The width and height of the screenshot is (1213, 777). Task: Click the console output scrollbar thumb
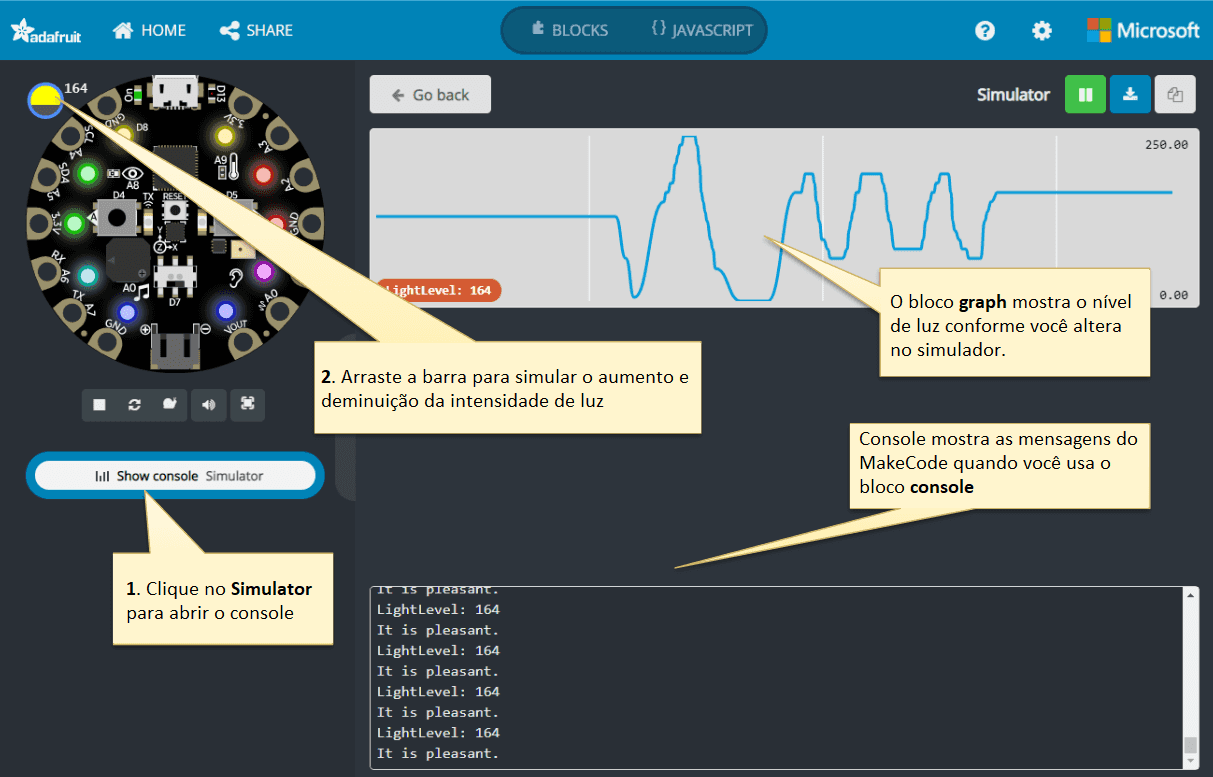click(x=1190, y=745)
